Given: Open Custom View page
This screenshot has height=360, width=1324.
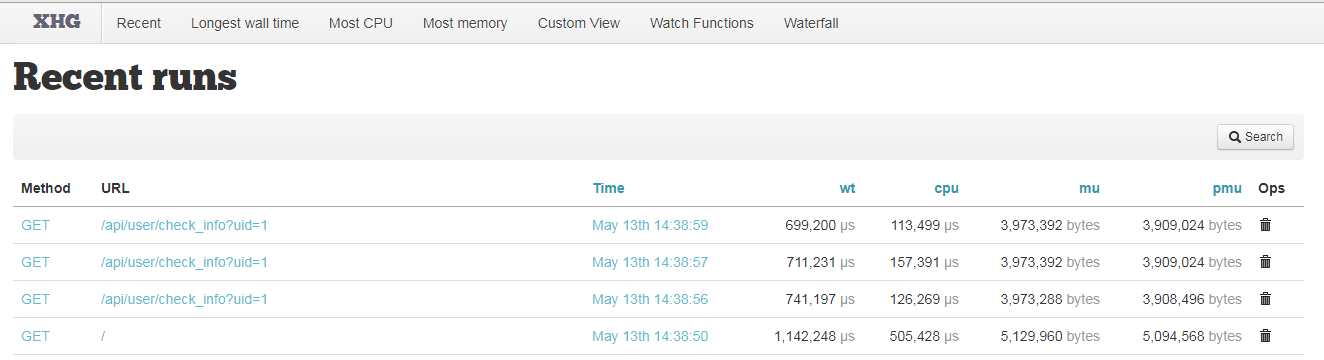Looking at the screenshot, I should tap(579, 23).
